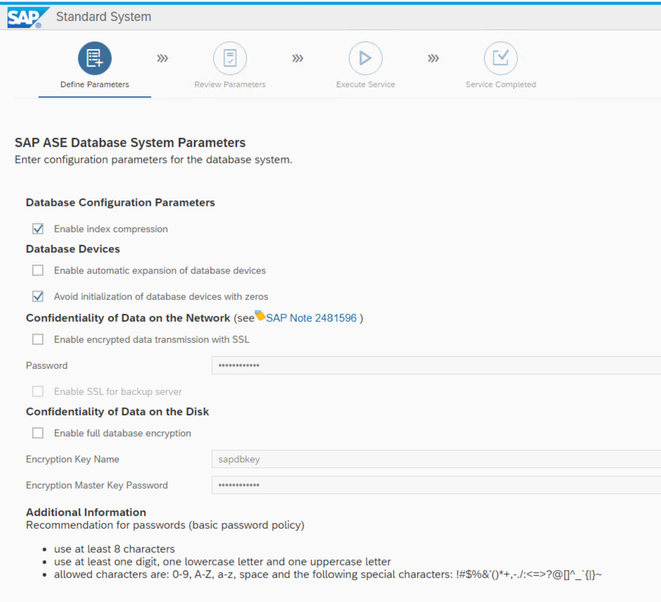Click chevrons between Review and Execute steps

[x=298, y=58]
